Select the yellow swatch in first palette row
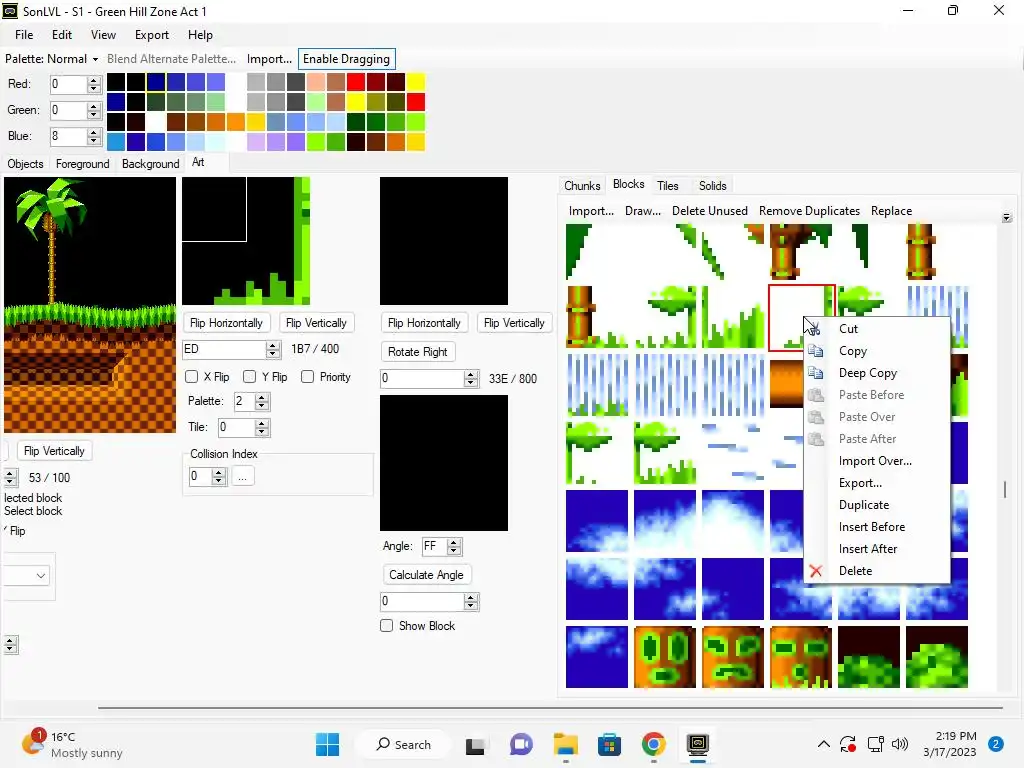This screenshot has height=768, width=1024. 415,82
